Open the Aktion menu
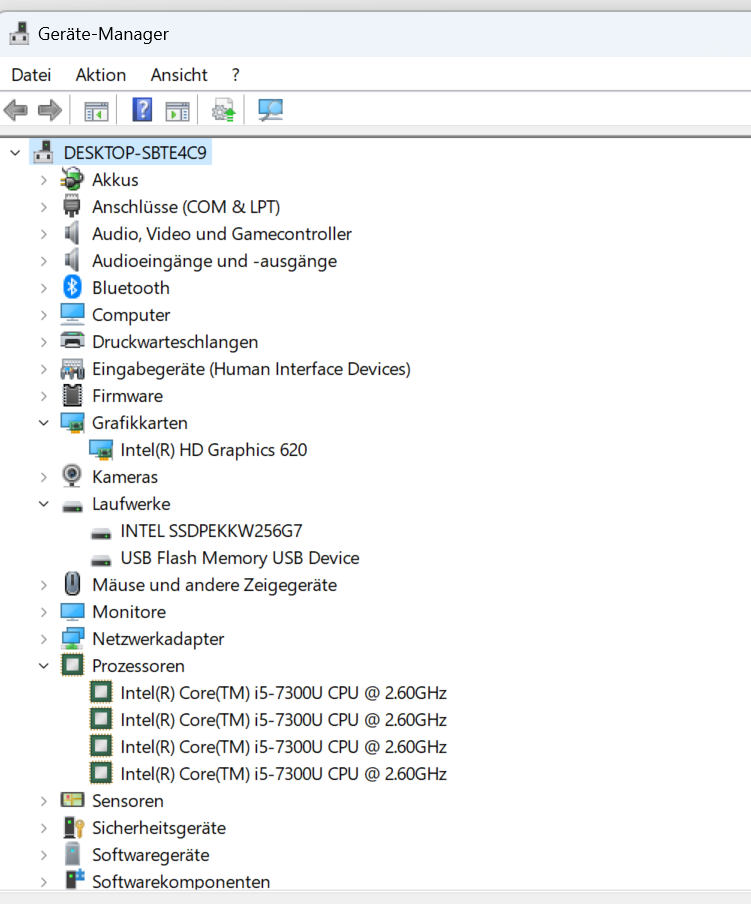The width and height of the screenshot is (751, 904). 101,75
